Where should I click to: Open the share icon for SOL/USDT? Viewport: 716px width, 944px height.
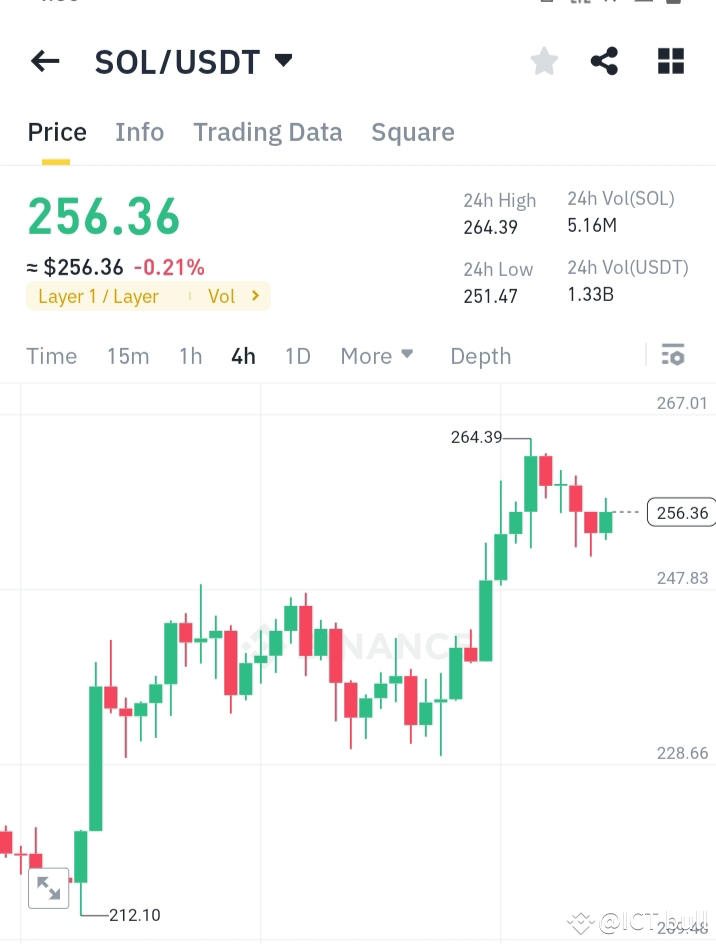pyautogui.click(x=604, y=61)
